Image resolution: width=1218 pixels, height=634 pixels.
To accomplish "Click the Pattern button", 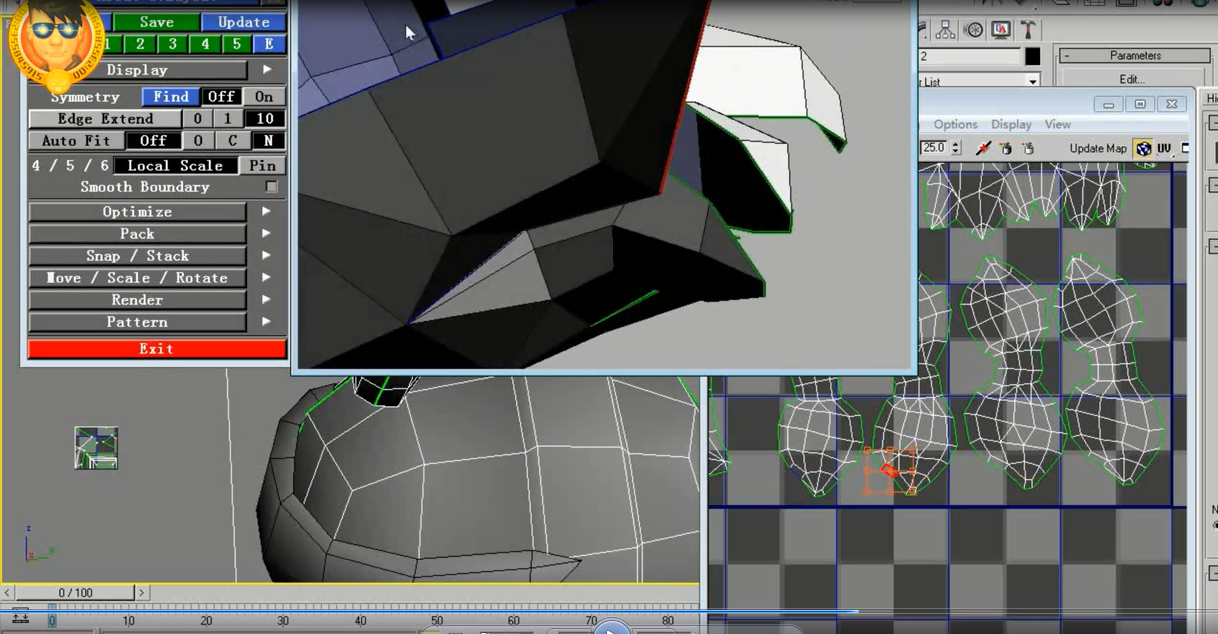I will (x=137, y=322).
